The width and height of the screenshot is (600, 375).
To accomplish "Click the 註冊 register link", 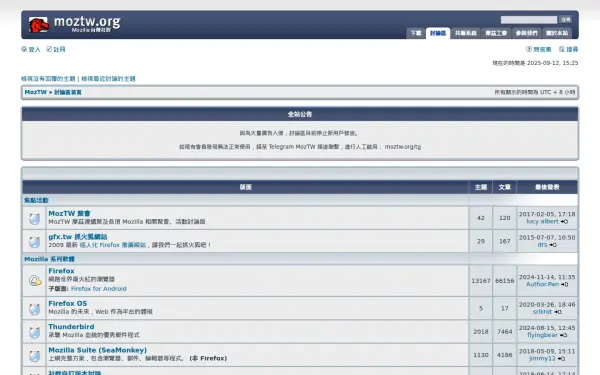I will (59, 49).
